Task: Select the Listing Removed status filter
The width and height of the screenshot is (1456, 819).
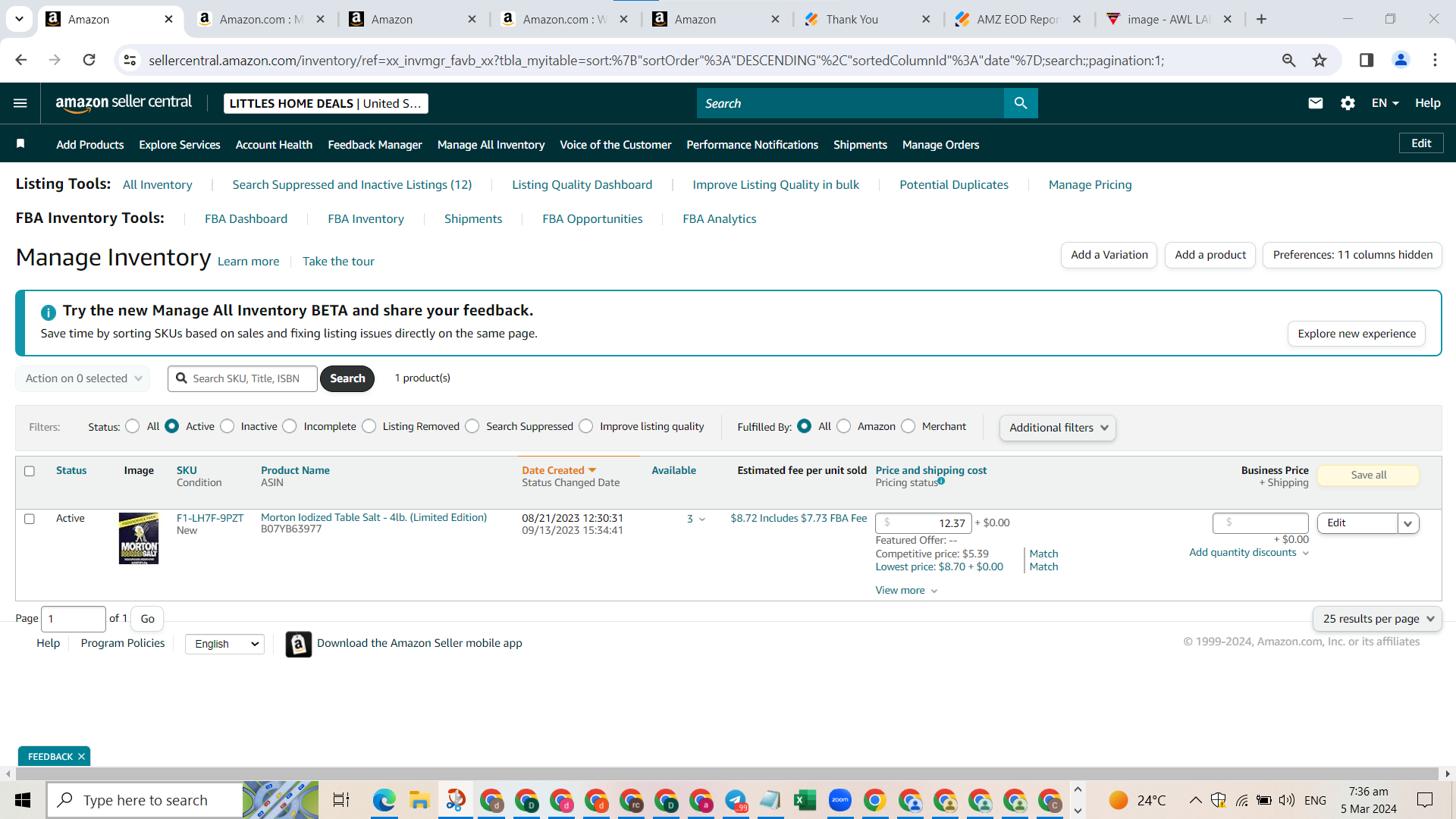Action: (x=369, y=426)
